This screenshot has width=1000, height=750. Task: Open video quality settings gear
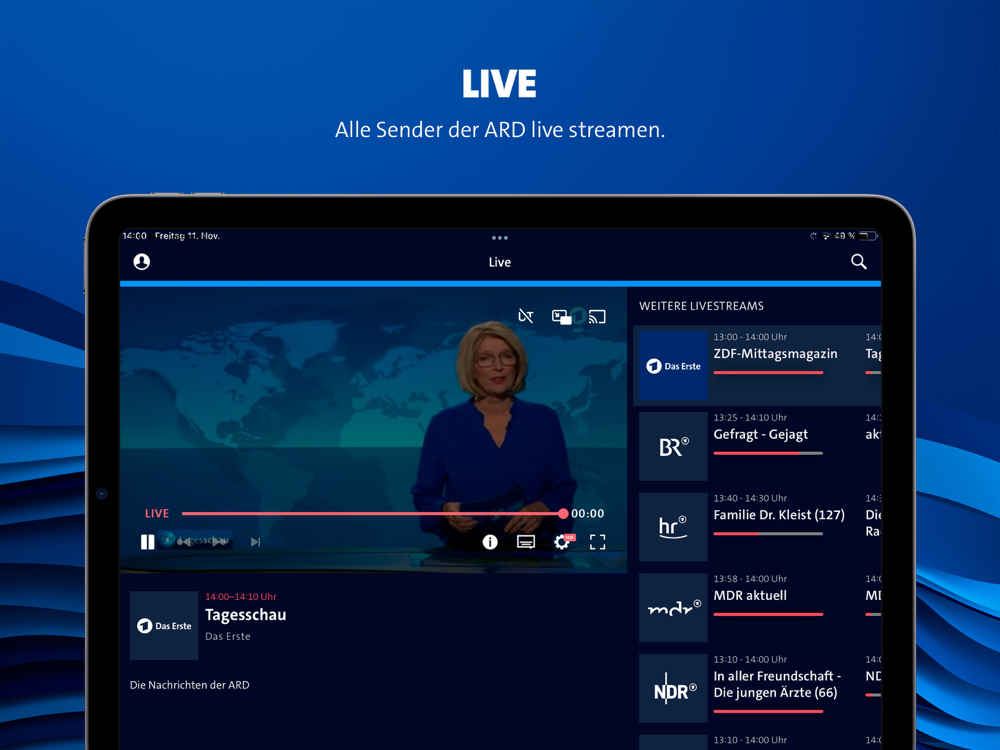[x=562, y=541]
